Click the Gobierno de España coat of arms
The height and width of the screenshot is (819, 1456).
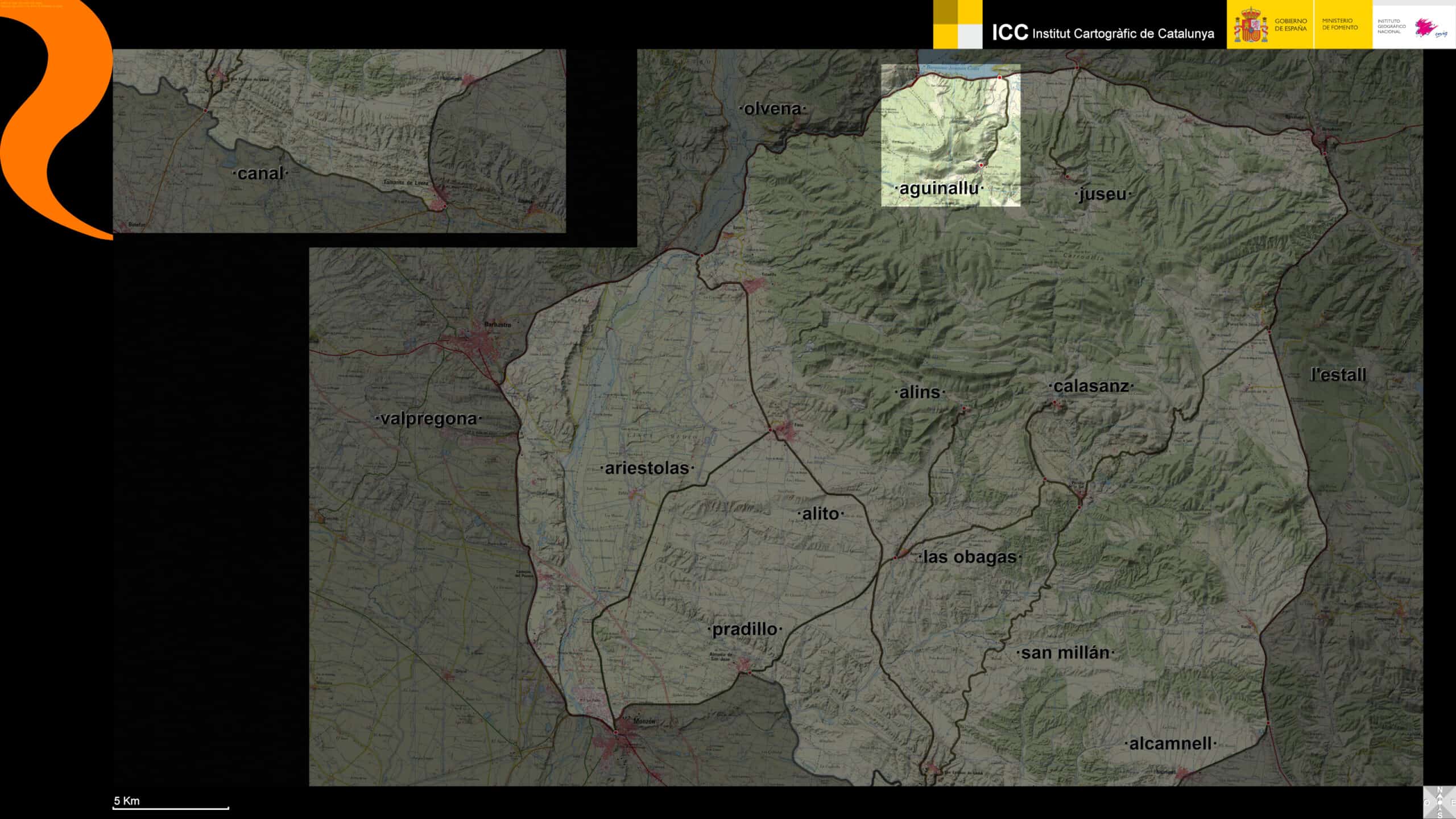click(x=1250, y=25)
